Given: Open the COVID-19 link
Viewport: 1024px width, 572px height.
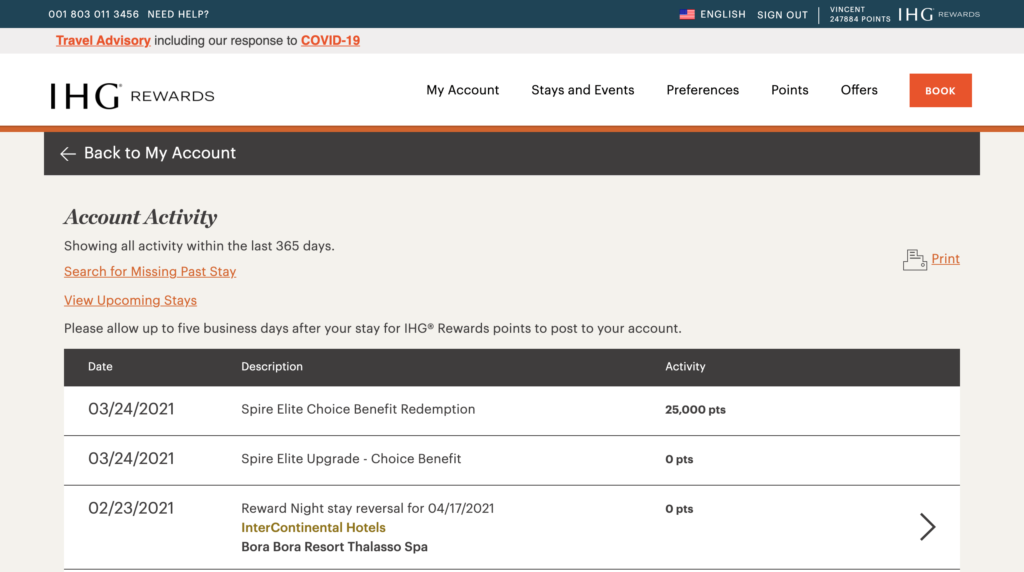Looking at the screenshot, I should click(330, 40).
